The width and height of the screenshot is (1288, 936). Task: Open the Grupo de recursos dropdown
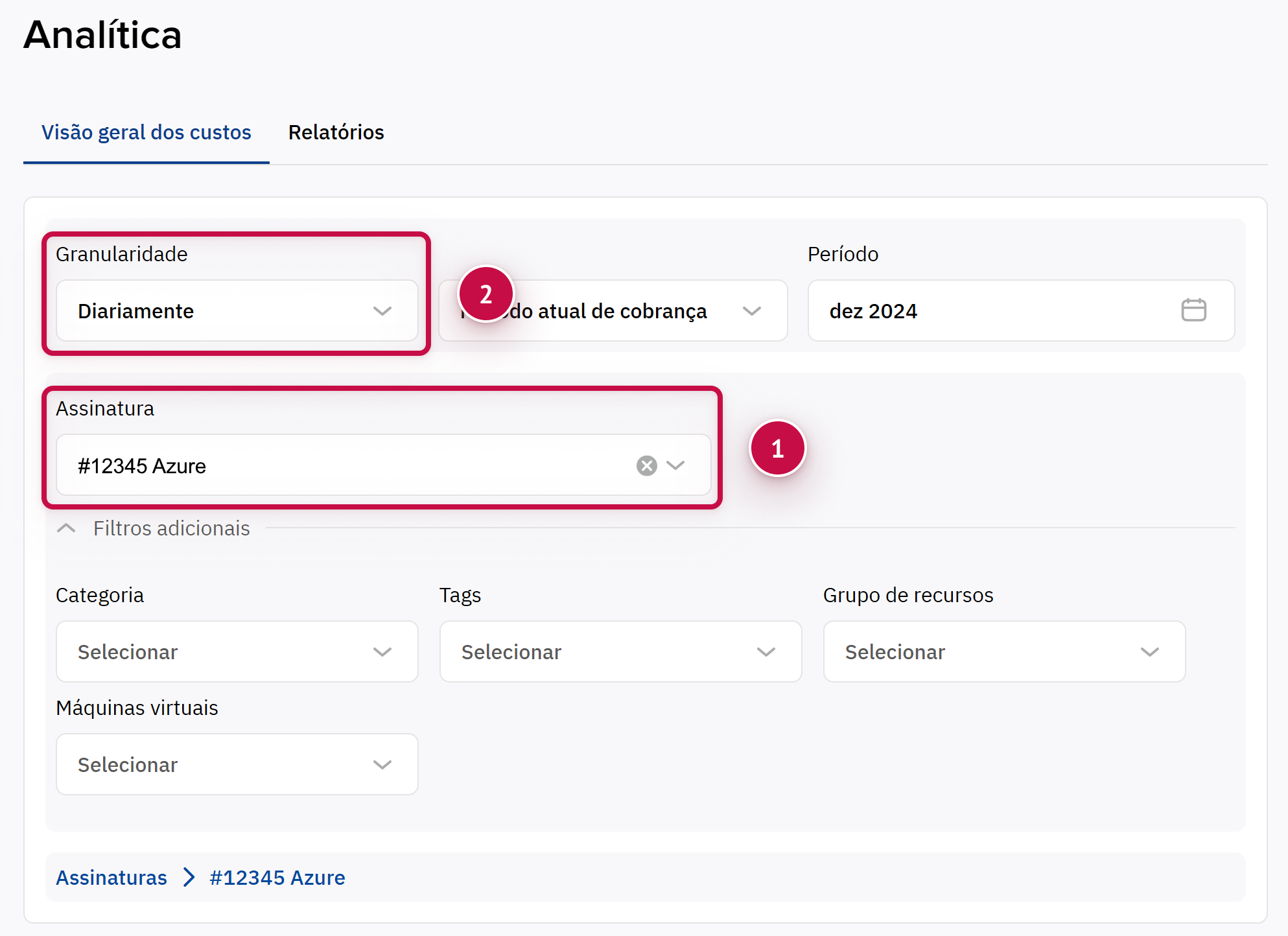click(x=1003, y=651)
